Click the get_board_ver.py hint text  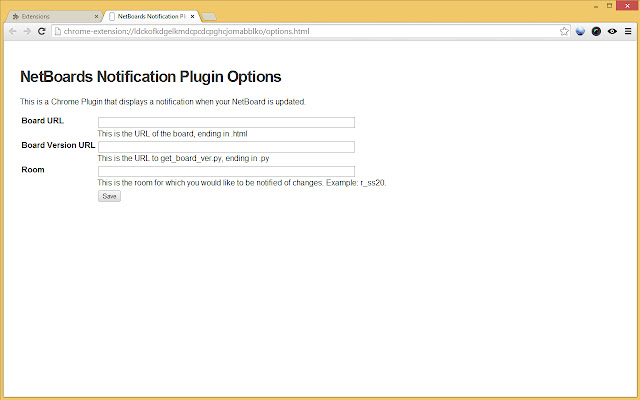[x=183, y=158]
